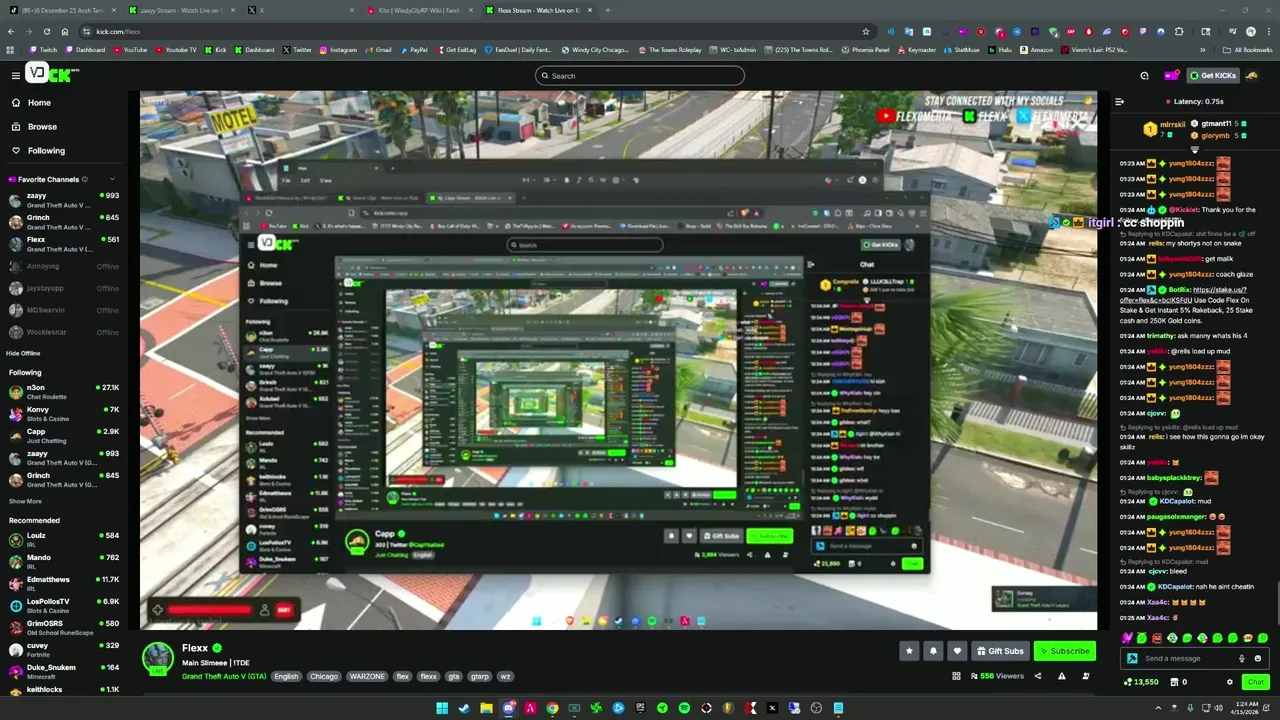Open the volume control in system tray
The image size is (1280, 720).
click(x=1218, y=708)
